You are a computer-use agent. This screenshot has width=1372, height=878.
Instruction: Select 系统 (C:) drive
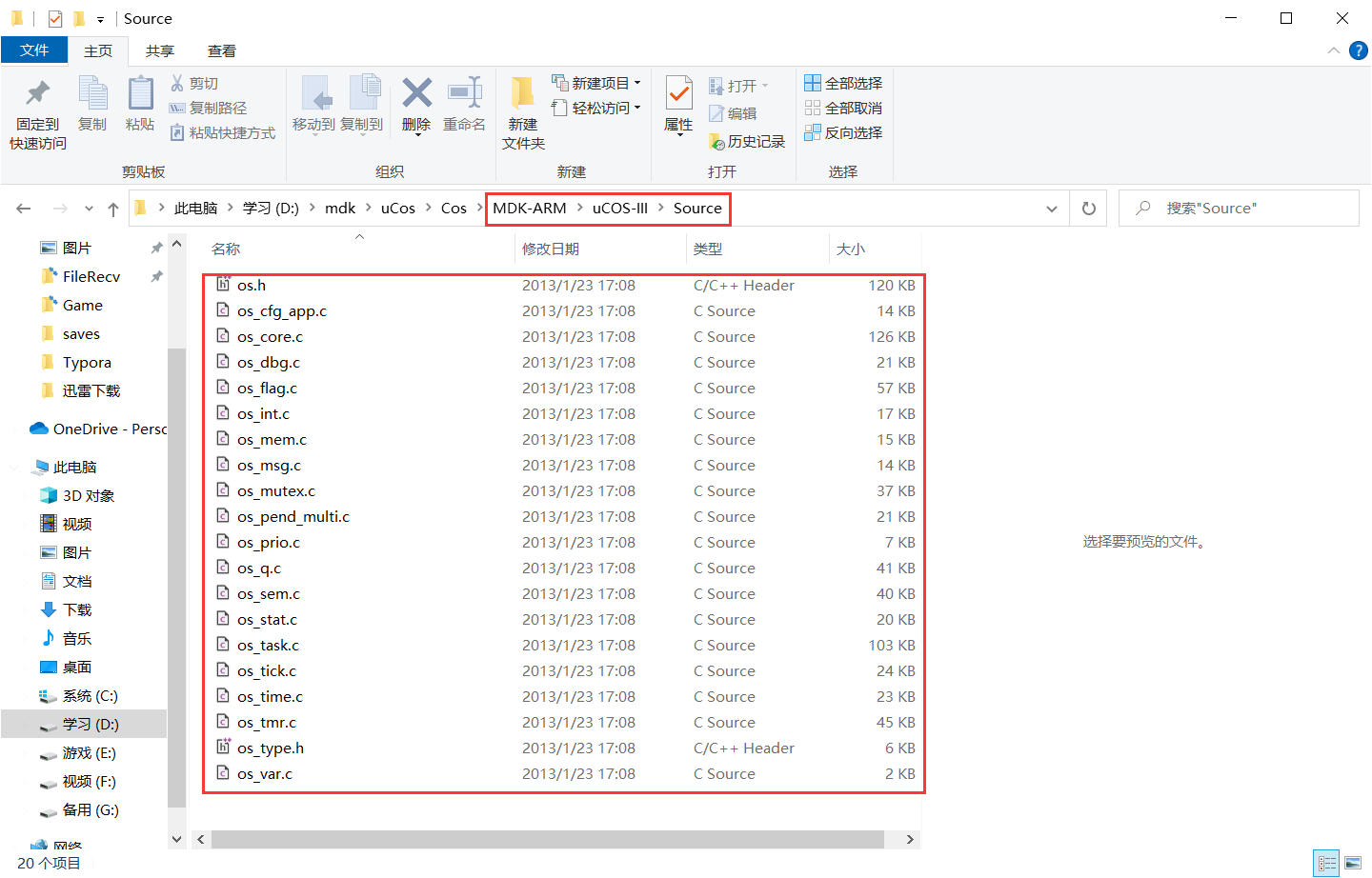90,696
